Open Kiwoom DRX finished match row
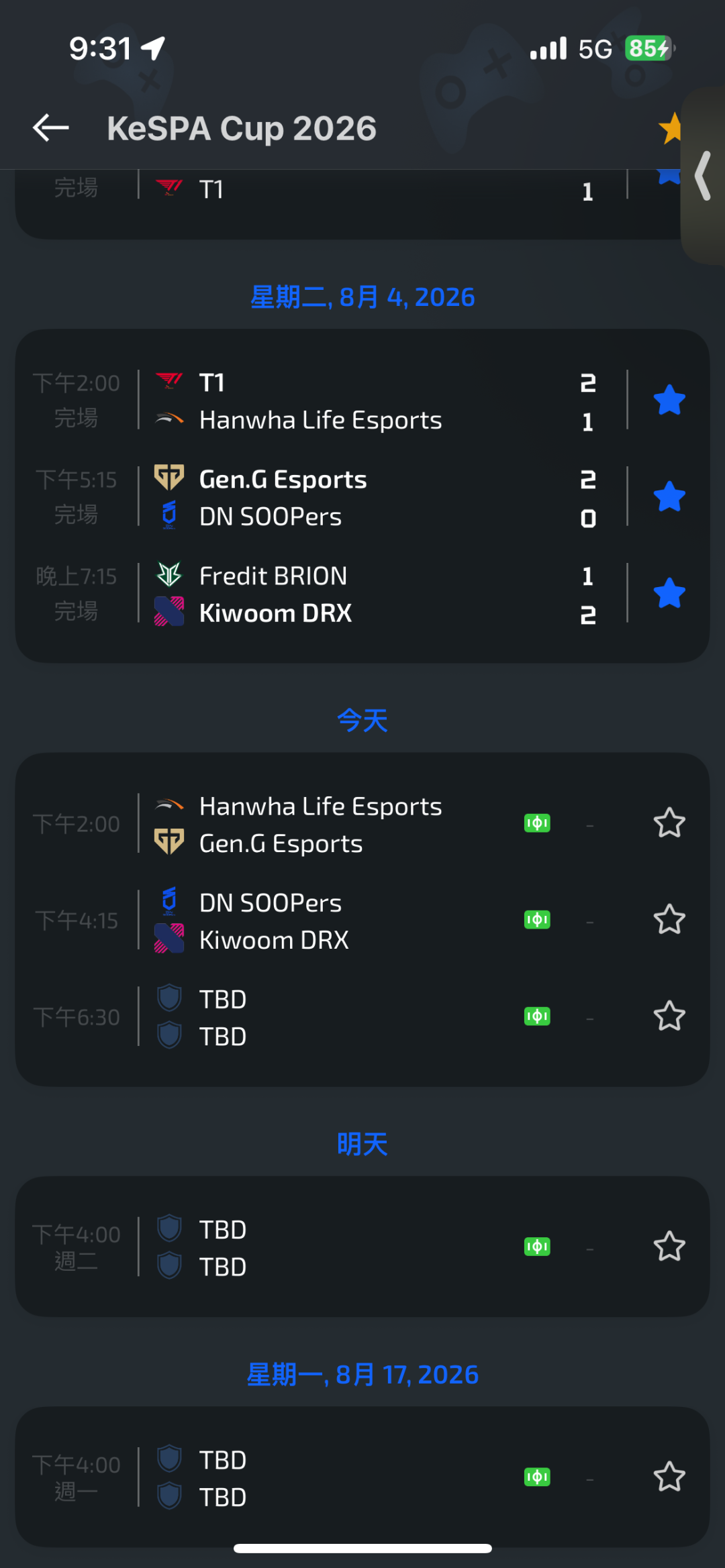 pyautogui.click(x=362, y=594)
